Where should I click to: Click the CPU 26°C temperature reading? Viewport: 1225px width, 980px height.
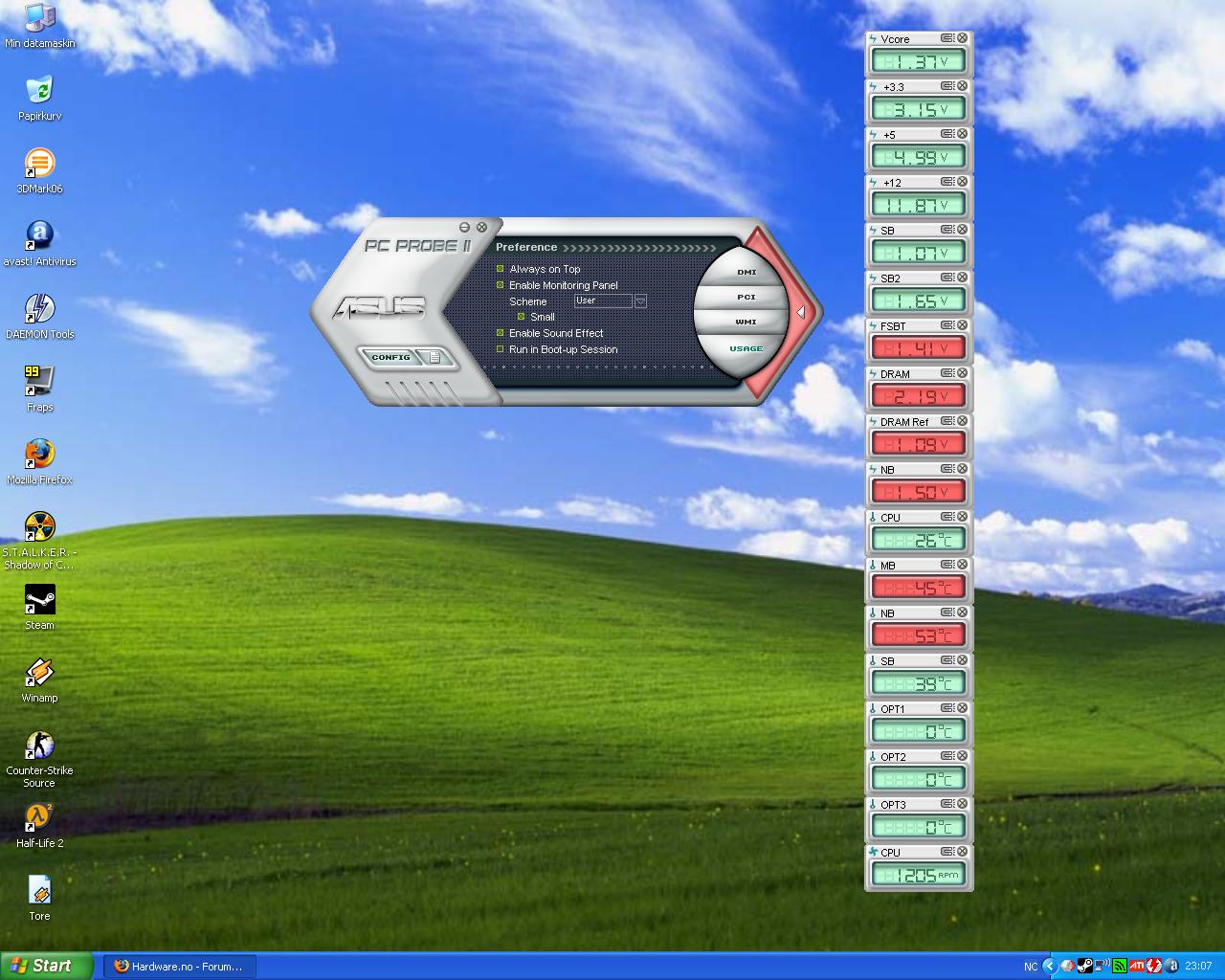pos(918,540)
